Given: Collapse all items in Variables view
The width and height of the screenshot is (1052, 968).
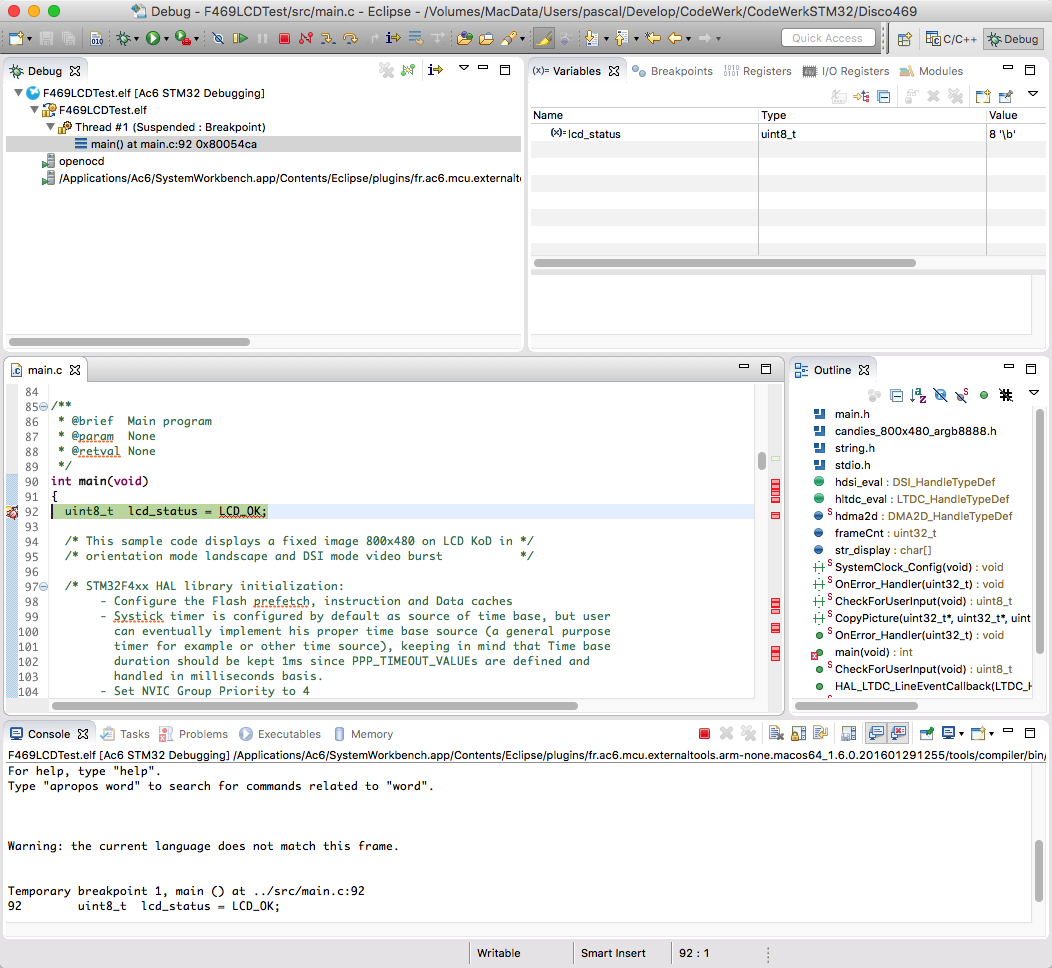Looking at the screenshot, I should (883, 96).
